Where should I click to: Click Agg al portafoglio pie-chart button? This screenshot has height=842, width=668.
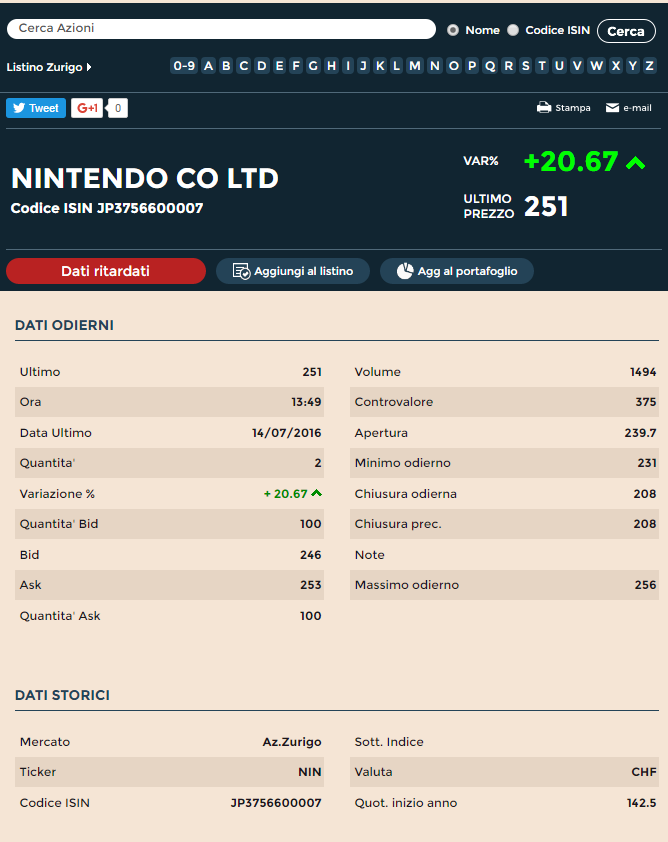click(x=456, y=271)
